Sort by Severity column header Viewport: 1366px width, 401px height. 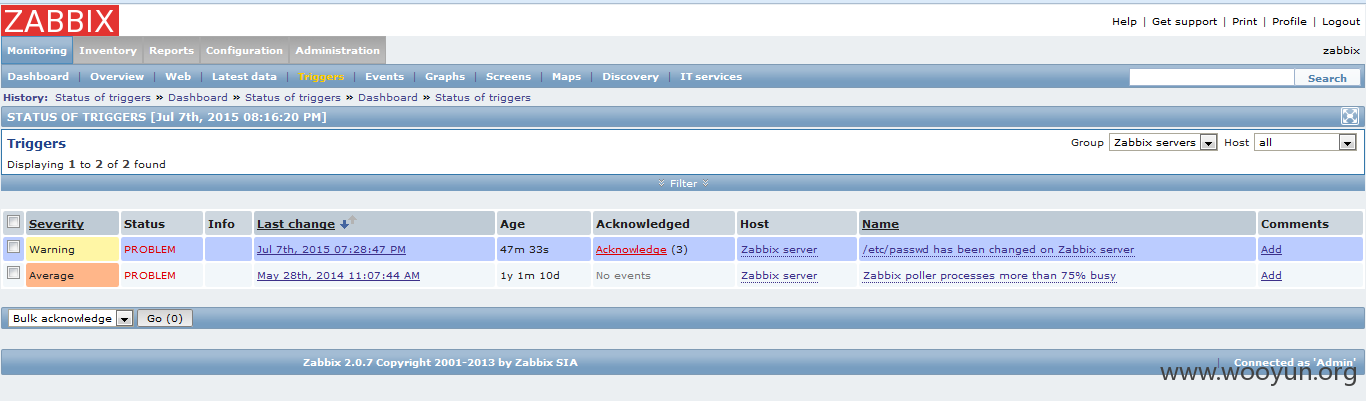56,224
